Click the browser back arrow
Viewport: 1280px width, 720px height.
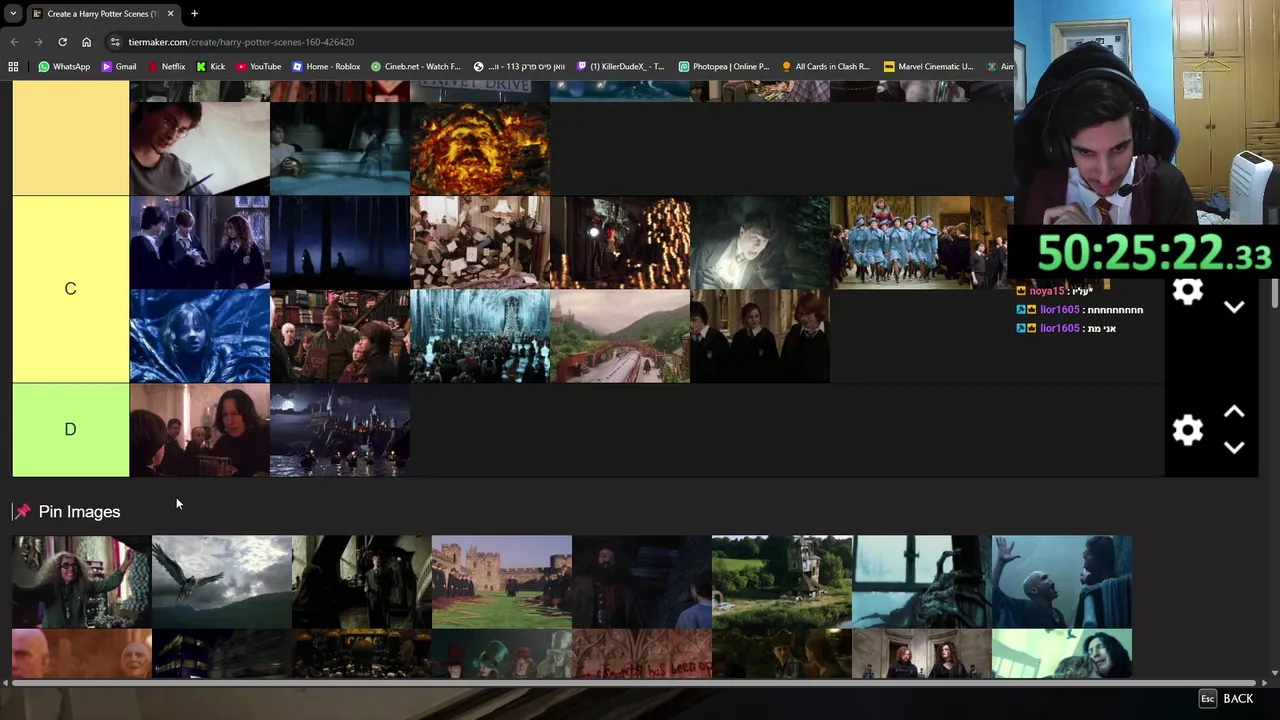14,42
